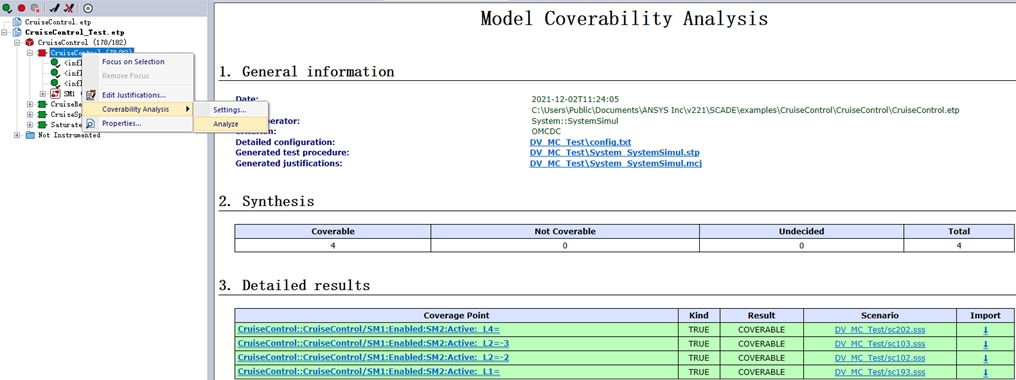The width and height of the screenshot is (1016, 380).
Task: Click the first green covered <infl...> circle icon
Action: tap(55, 63)
